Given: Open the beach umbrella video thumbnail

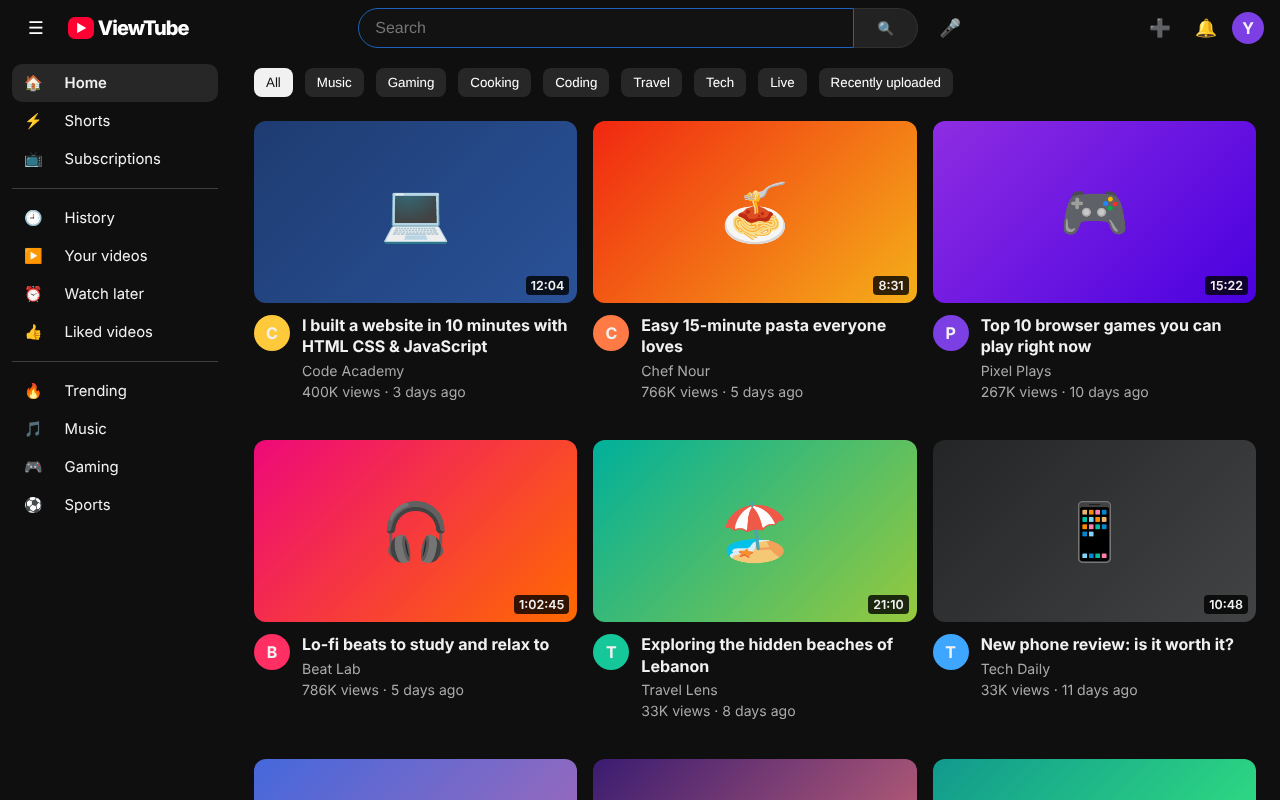Looking at the screenshot, I should click(x=755, y=531).
